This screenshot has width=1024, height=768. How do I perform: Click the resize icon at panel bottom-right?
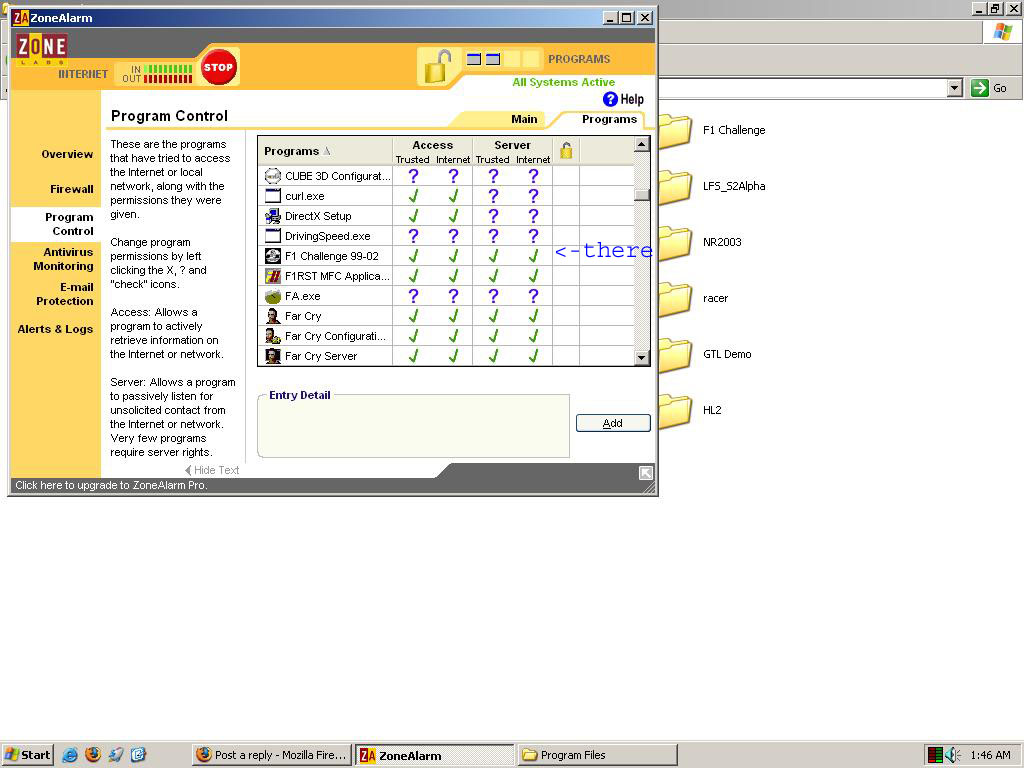[646, 473]
